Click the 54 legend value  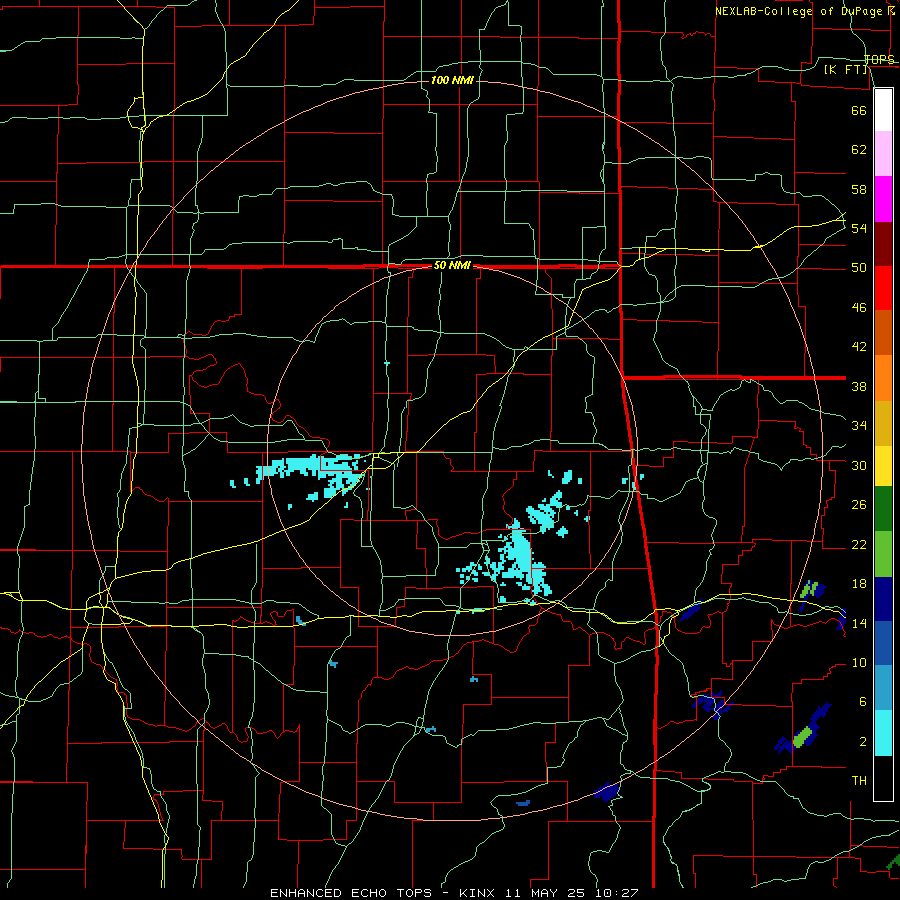click(x=859, y=228)
